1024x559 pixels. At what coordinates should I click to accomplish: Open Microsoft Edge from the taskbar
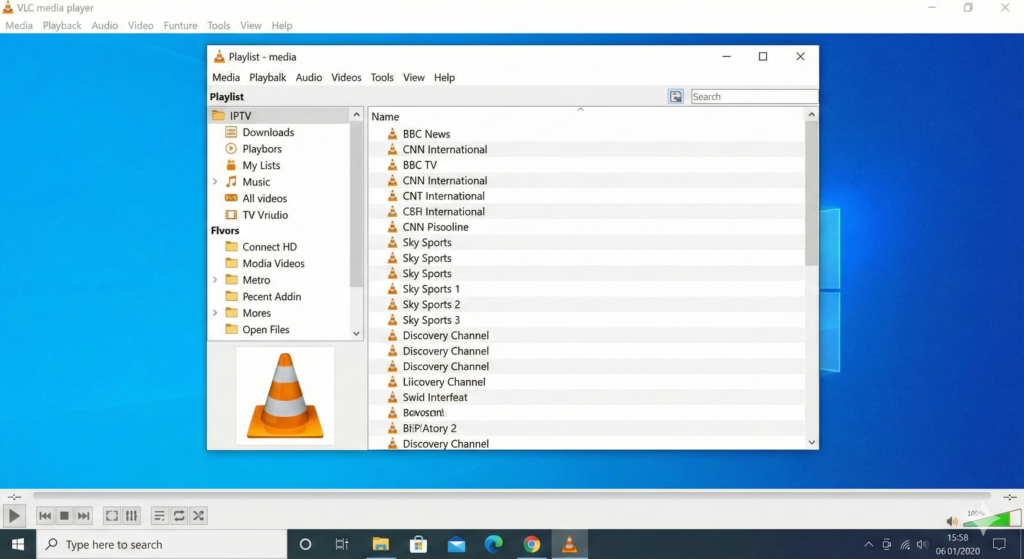coord(494,544)
